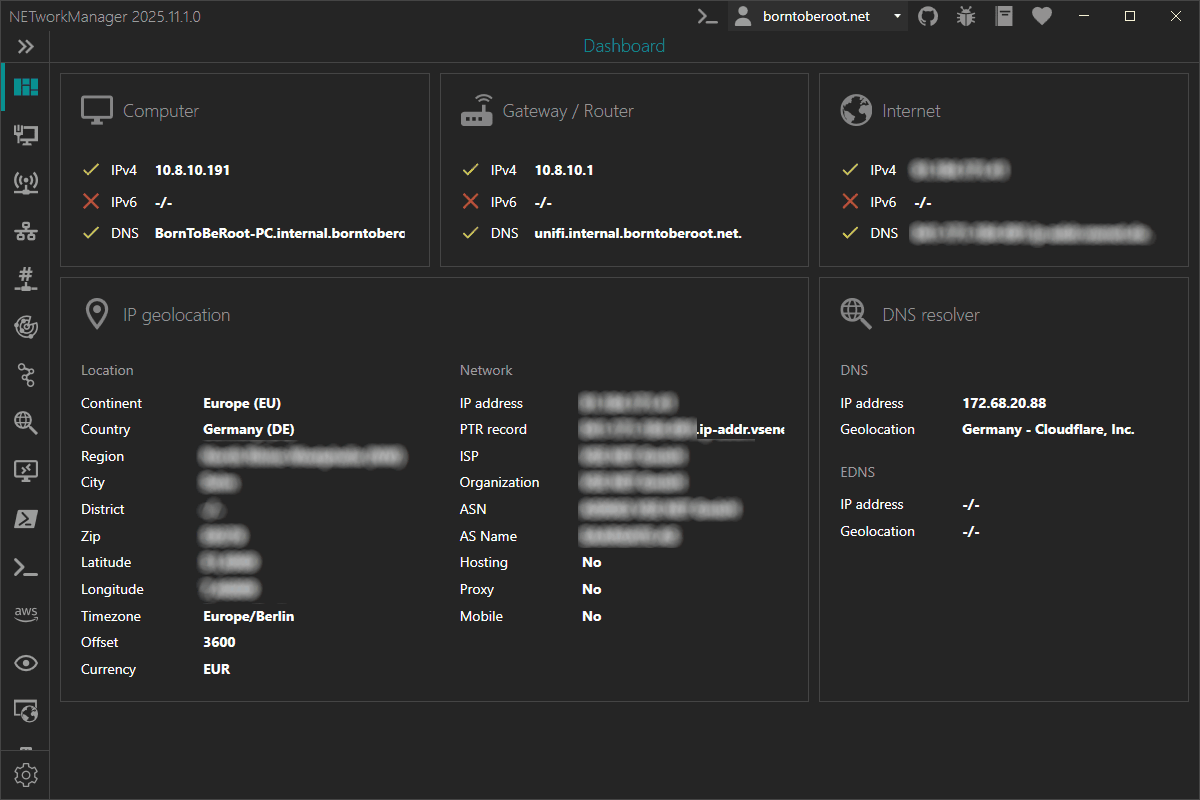Screen dimensions: 1200x800
Task: Report a bug using the bug icon
Action: pyautogui.click(x=965, y=16)
